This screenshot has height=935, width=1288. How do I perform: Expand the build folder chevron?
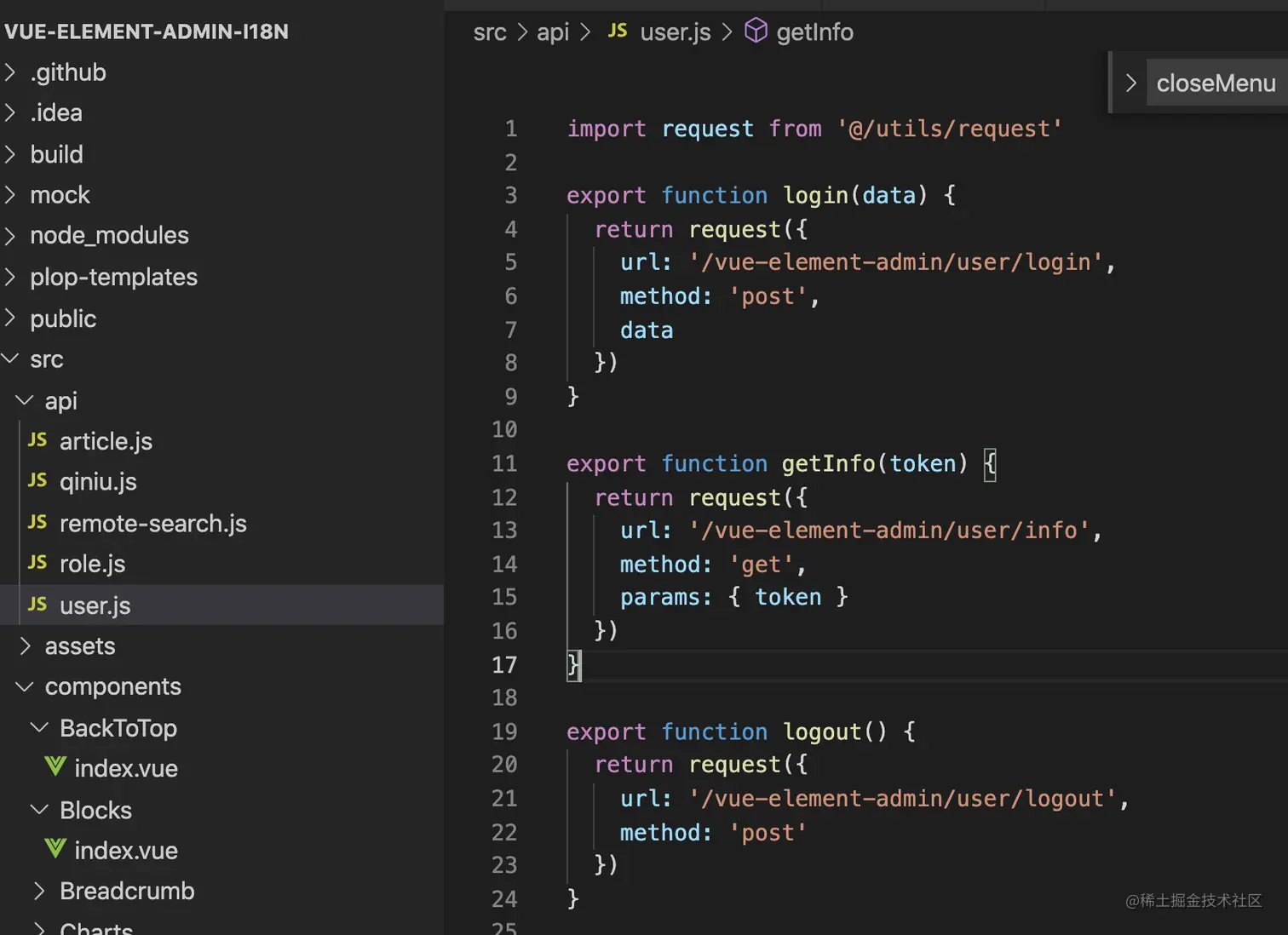(x=11, y=154)
